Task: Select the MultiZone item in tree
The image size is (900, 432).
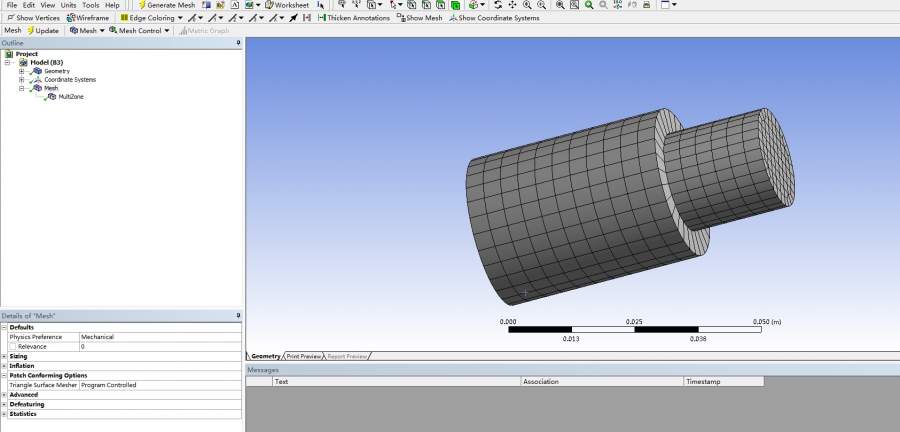Action: [72, 96]
